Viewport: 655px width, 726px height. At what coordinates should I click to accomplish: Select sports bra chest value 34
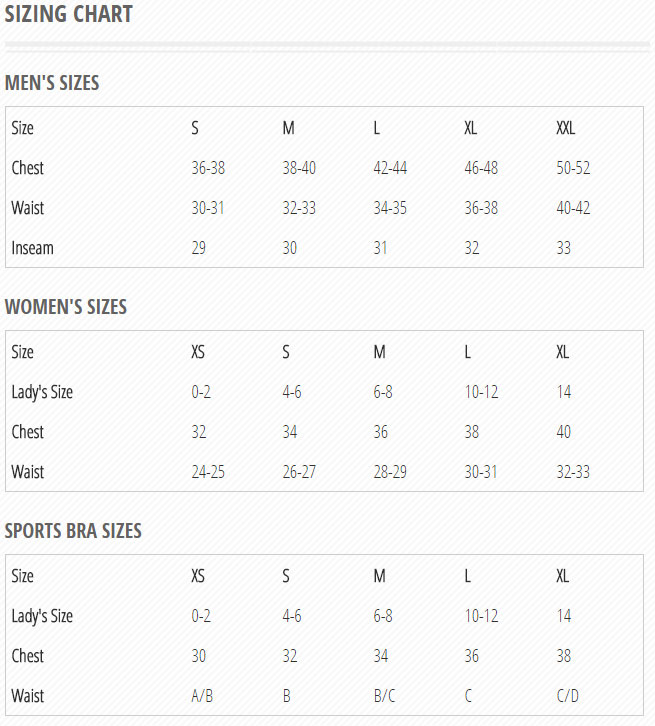pyautogui.click(x=381, y=656)
